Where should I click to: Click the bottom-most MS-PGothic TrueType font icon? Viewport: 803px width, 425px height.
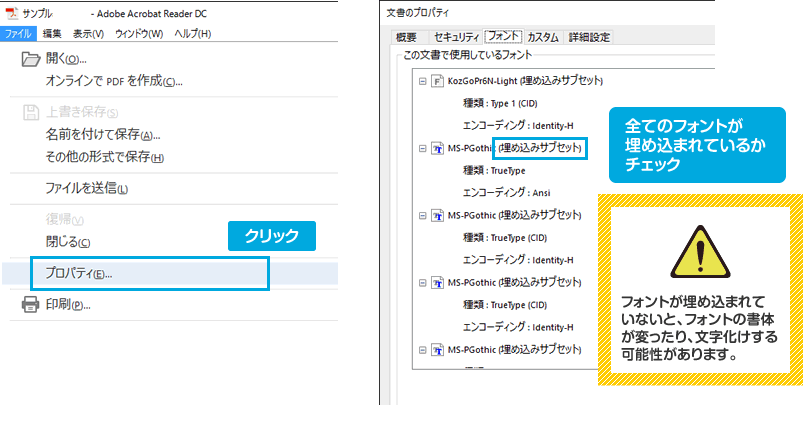click(437, 350)
